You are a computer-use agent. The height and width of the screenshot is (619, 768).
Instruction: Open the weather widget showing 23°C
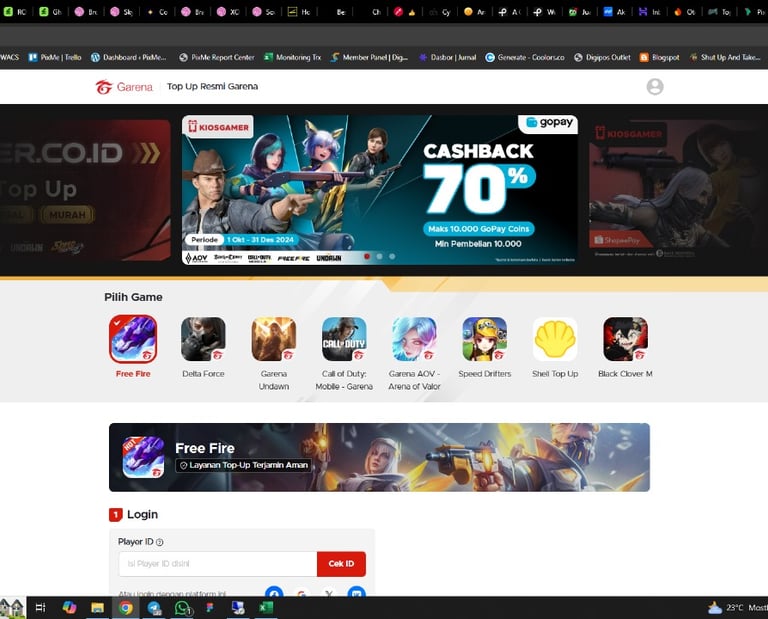[737, 608]
